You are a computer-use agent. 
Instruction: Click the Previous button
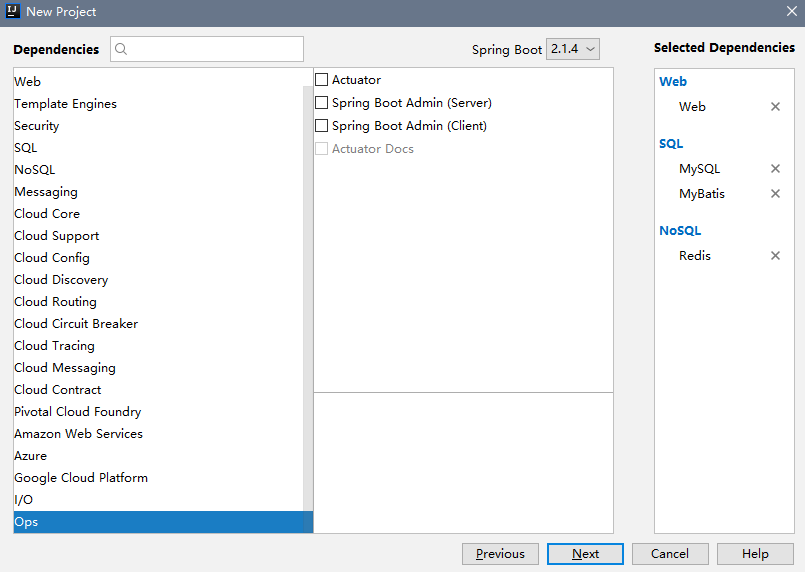tap(500, 554)
